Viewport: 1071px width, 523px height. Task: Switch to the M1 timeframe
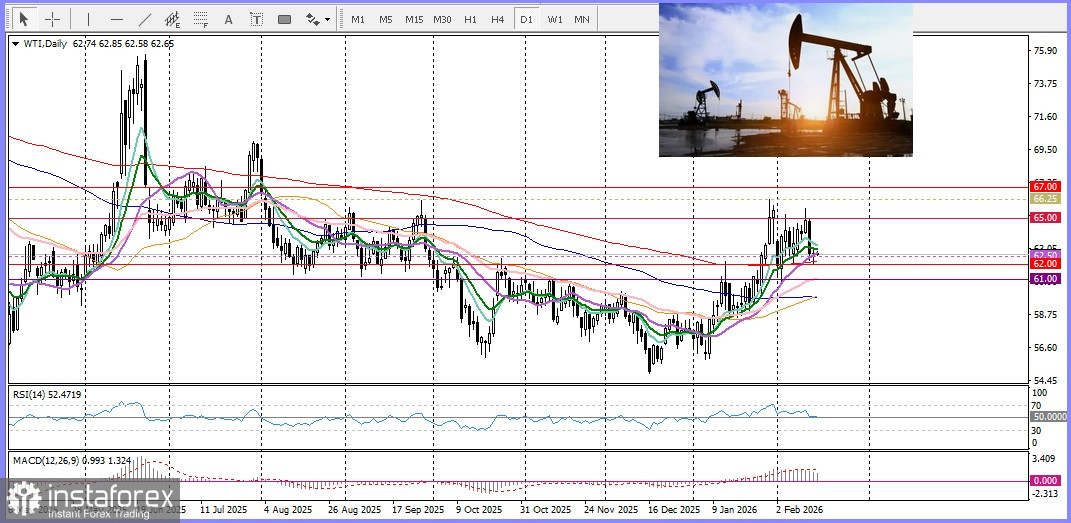pos(358,19)
